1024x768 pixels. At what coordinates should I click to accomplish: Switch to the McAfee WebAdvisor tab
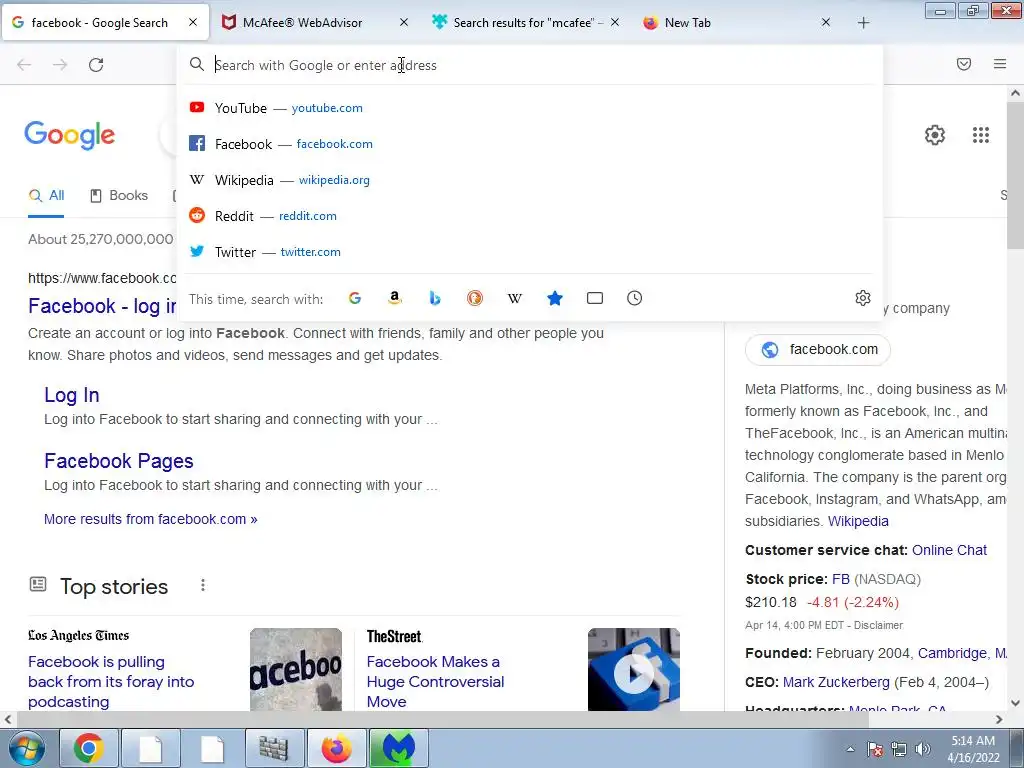302,23
